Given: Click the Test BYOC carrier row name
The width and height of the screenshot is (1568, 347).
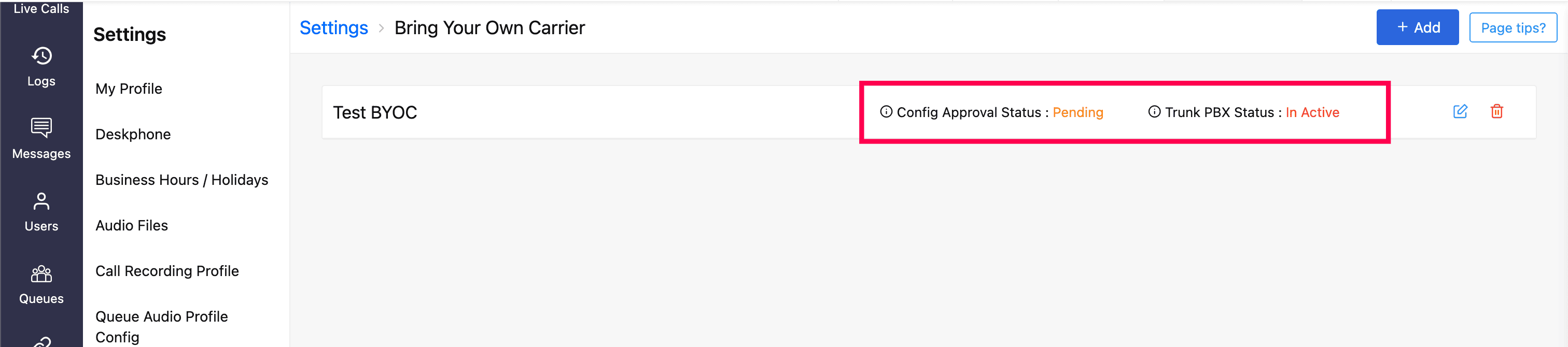Looking at the screenshot, I should click(375, 112).
